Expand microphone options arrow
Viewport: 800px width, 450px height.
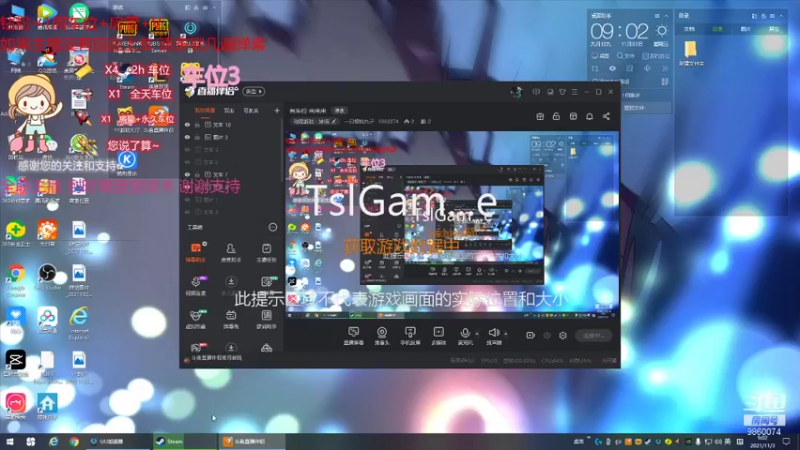click(477, 334)
